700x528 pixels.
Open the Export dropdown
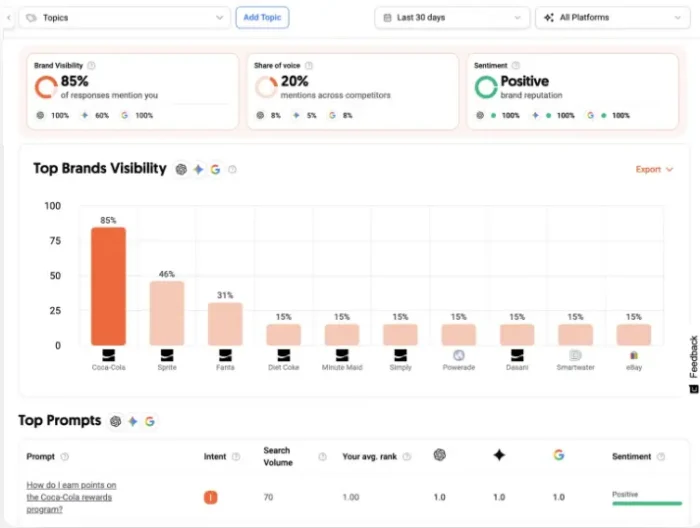pyautogui.click(x=654, y=170)
